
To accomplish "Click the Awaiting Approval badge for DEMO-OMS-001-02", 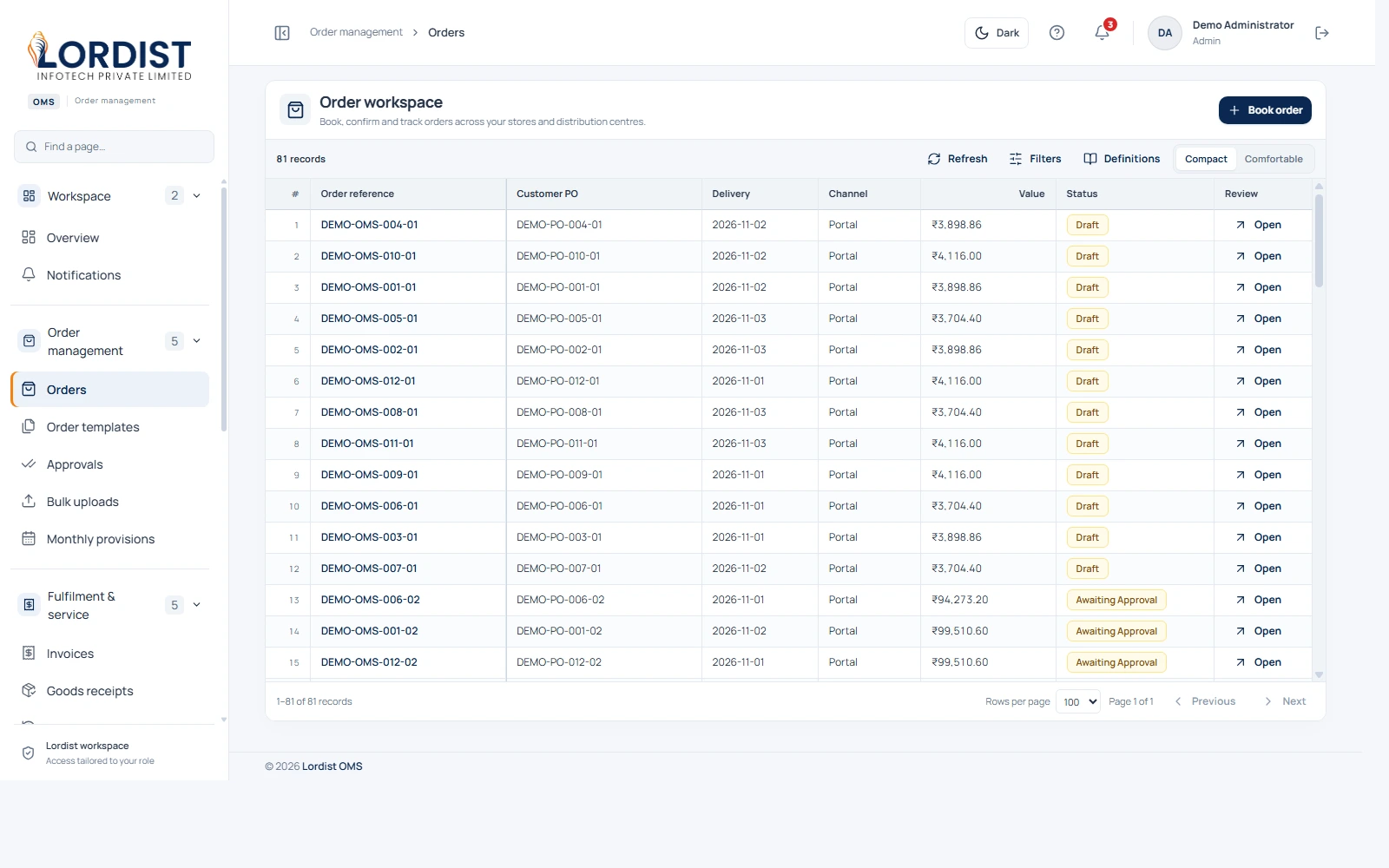I will tap(1116, 631).
